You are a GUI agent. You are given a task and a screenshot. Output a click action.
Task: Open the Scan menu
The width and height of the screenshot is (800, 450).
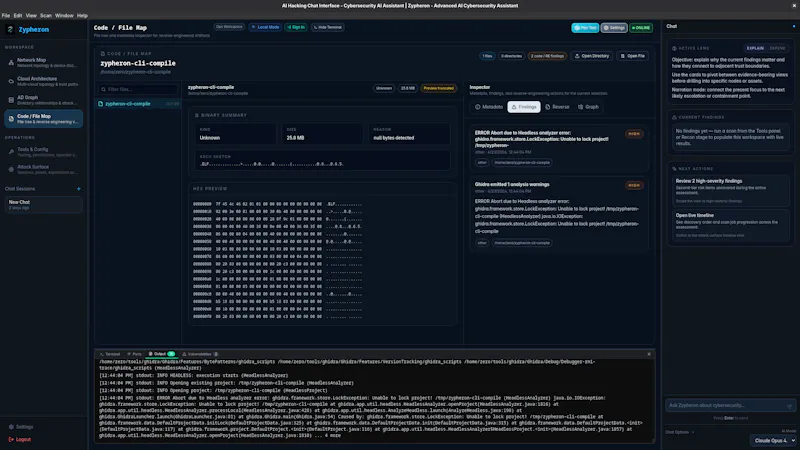click(46, 15)
